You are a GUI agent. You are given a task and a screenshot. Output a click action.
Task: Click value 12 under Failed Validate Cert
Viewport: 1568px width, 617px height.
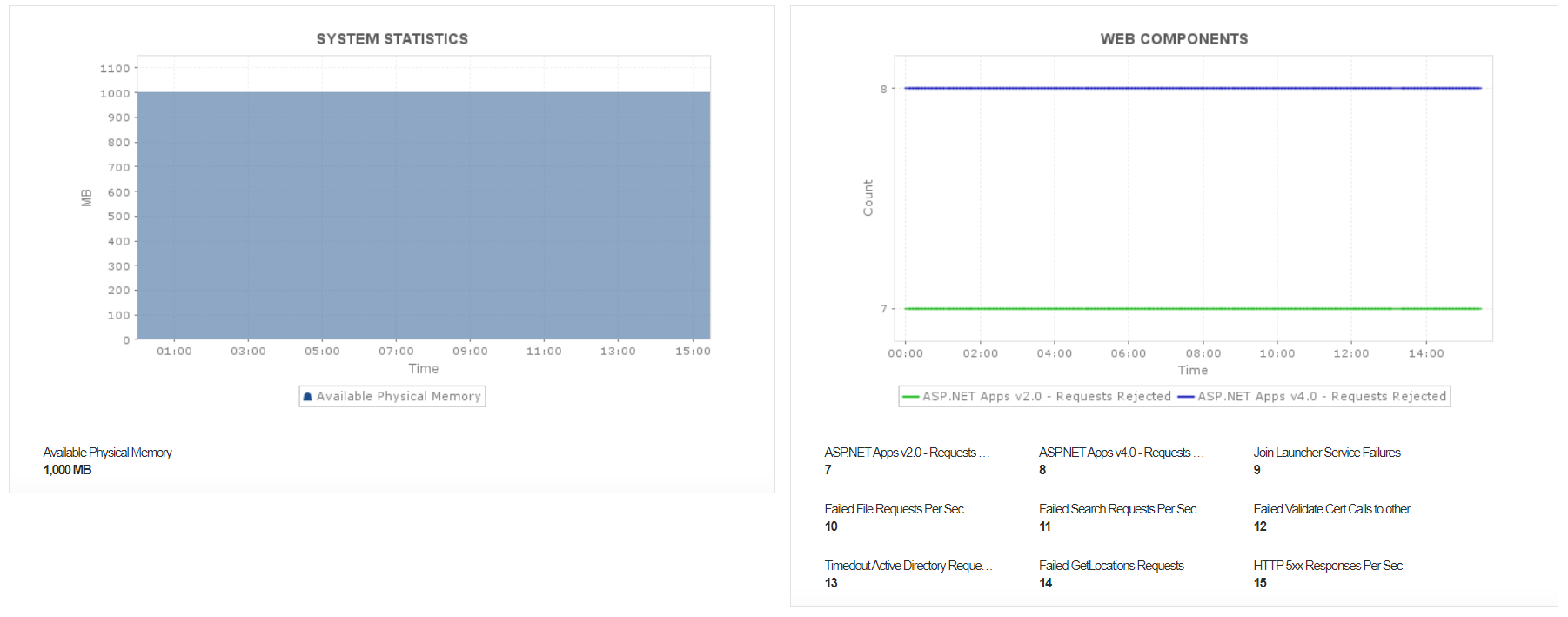(1260, 526)
